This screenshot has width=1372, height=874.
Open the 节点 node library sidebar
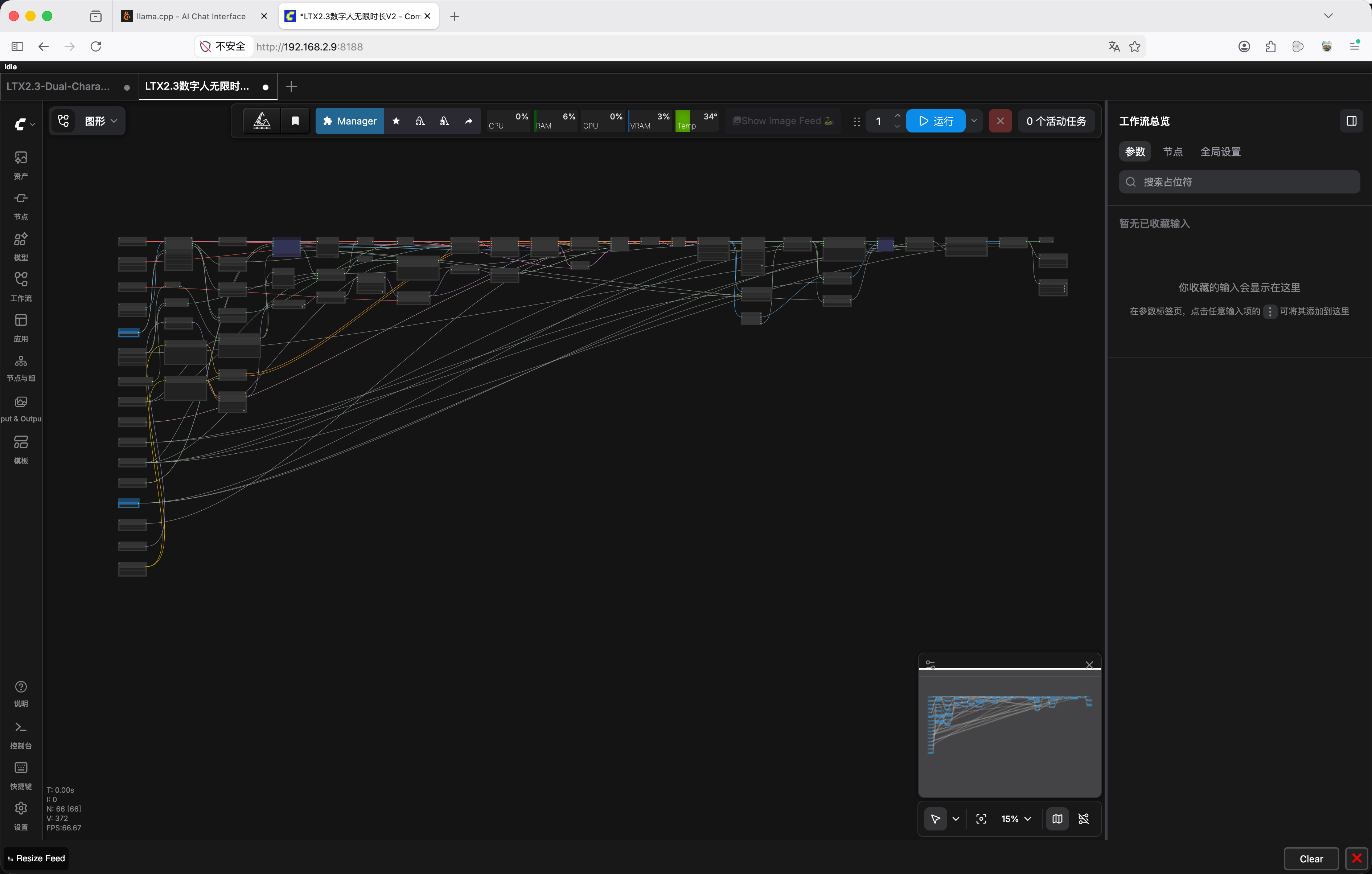pyautogui.click(x=21, y=205)
